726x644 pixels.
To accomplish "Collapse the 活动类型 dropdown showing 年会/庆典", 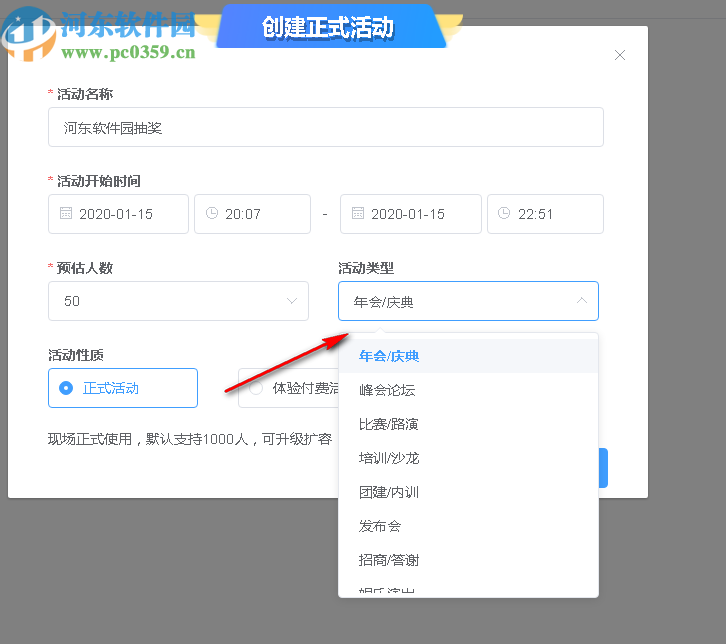I will click(x=468, y=301).
